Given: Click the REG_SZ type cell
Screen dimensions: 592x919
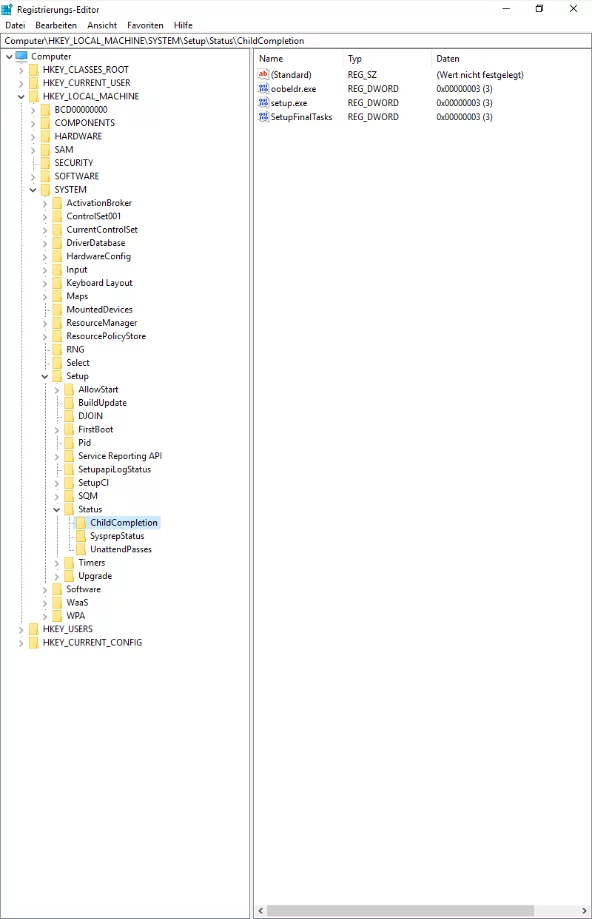Looking at the screenshot, I should [x=362, y=74].
